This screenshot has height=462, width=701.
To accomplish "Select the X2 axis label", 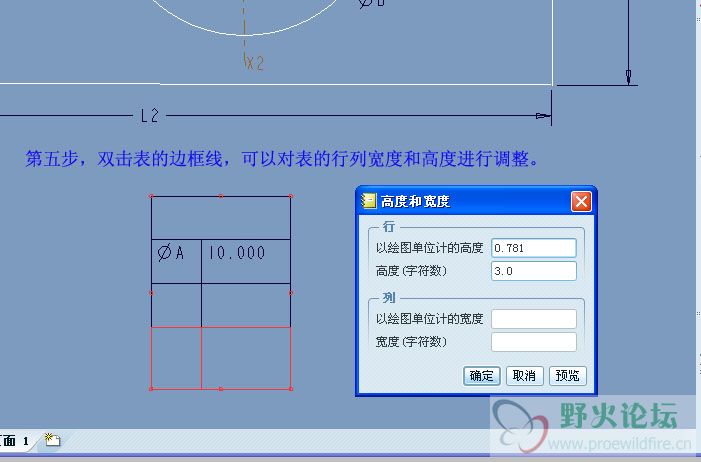I will pos(255,63).
